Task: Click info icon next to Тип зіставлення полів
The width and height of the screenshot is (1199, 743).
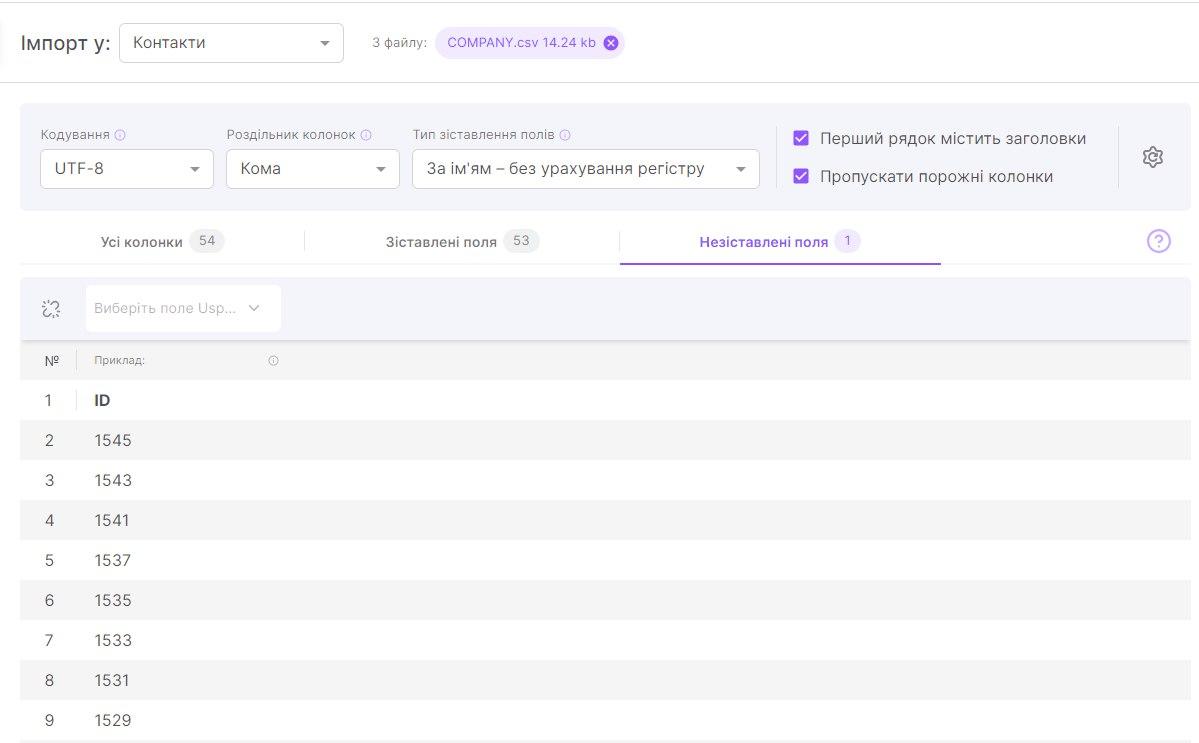Action: [565, 135]
